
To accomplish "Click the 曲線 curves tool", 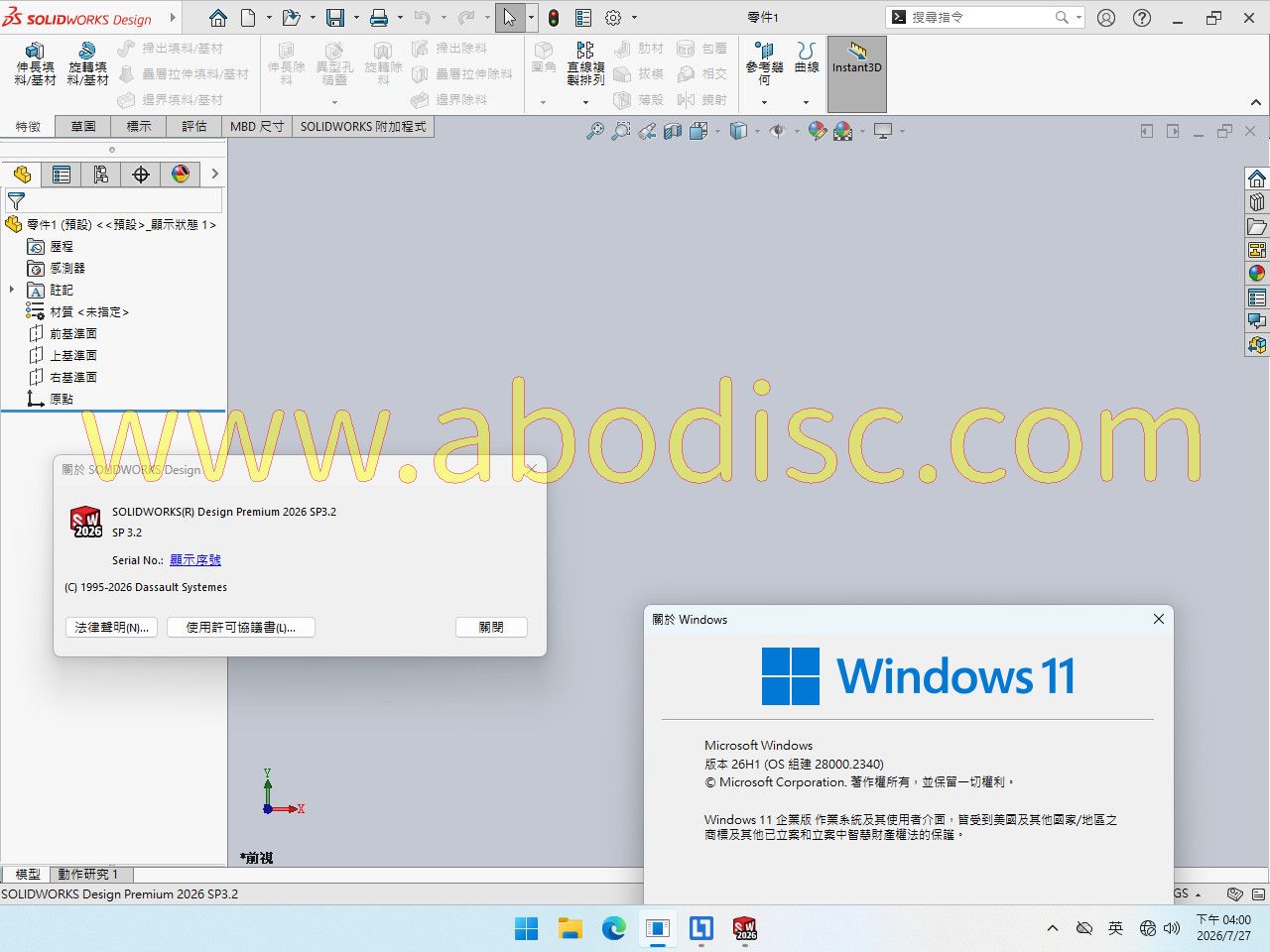I will tap(807, 58).
